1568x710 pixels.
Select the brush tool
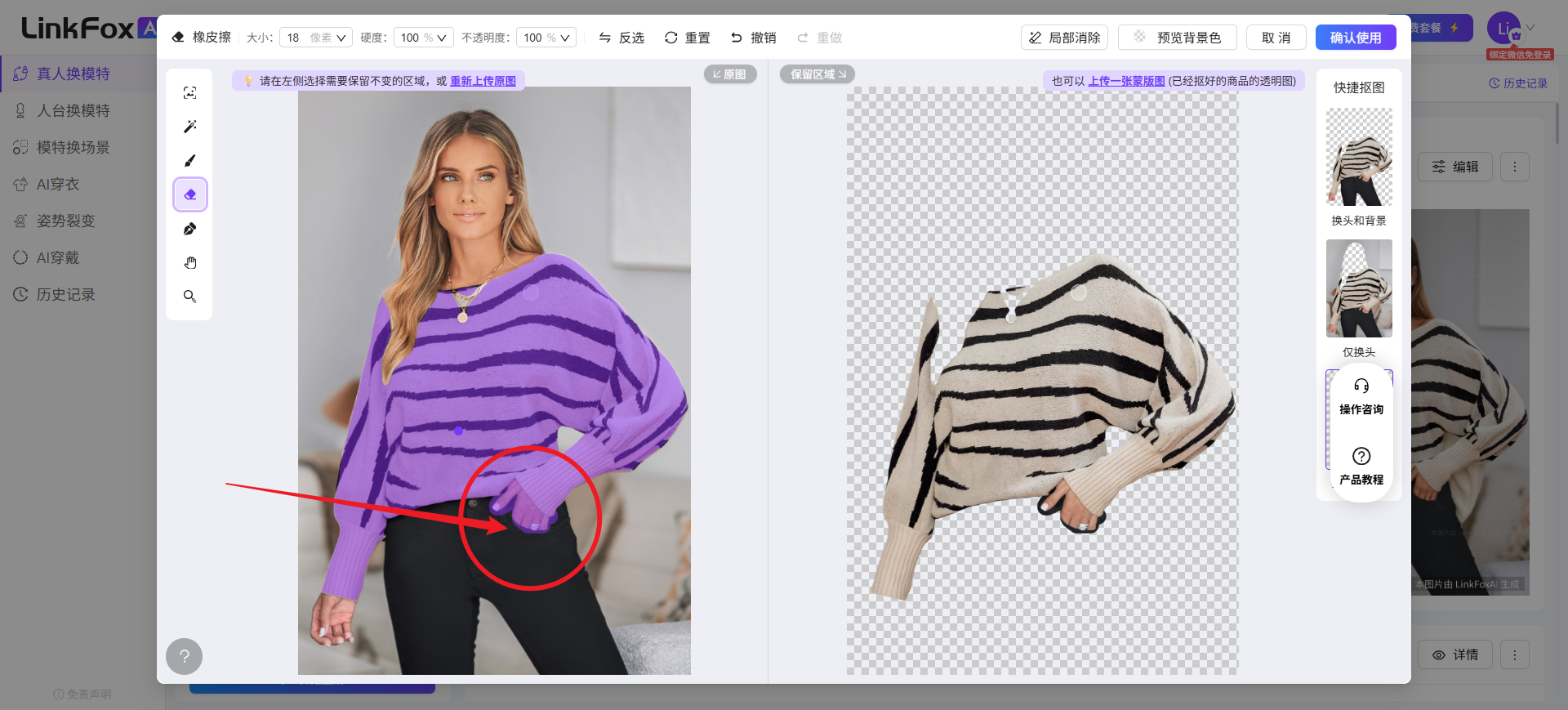pyautogui.click(x=189, y=161)
